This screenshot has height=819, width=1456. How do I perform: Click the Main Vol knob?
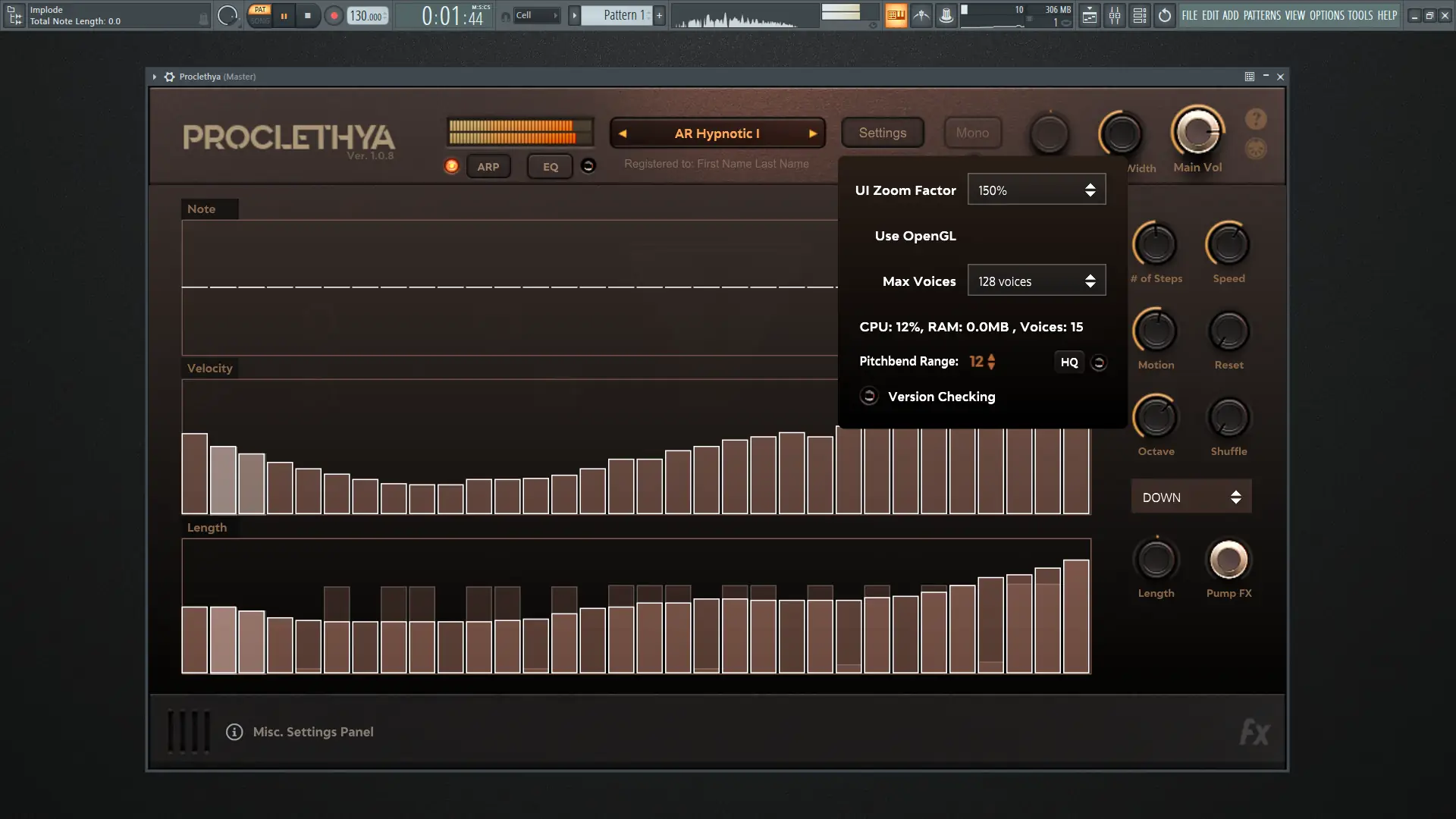tap(1197, 133)
